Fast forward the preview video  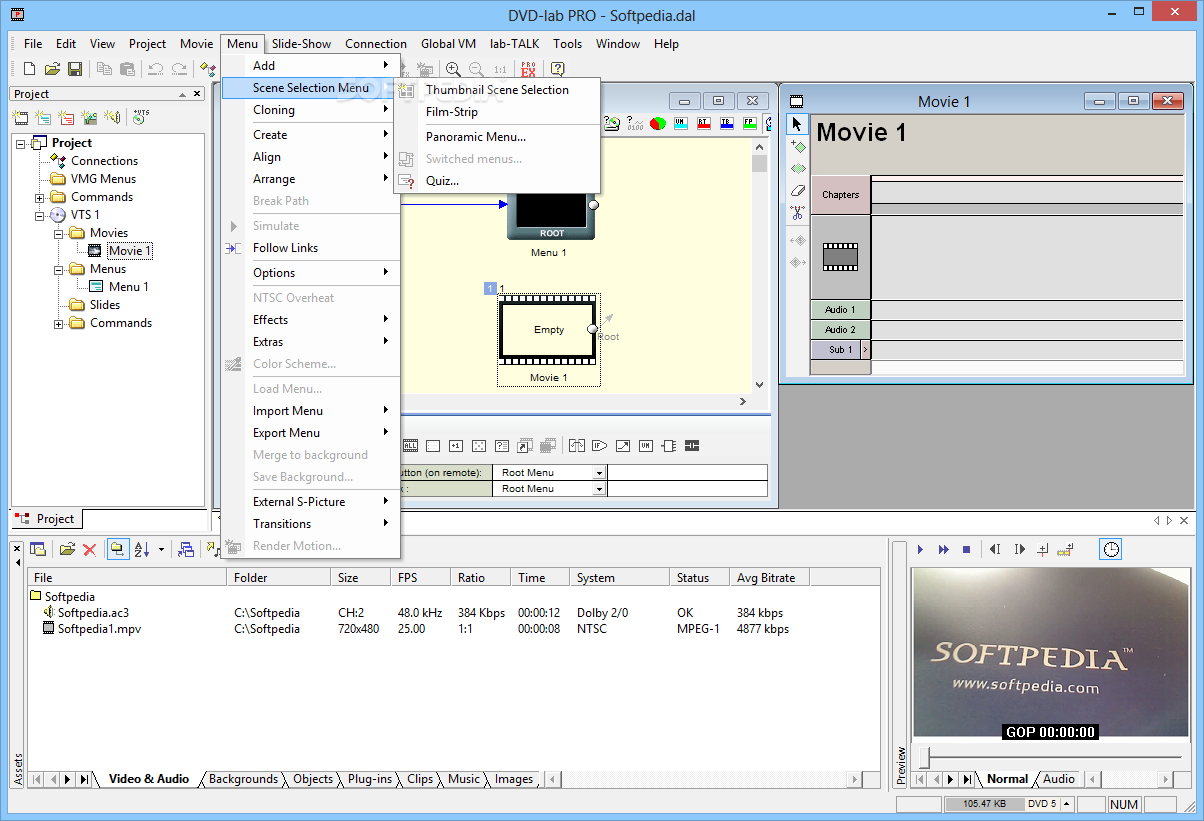(x=943, y=549)
